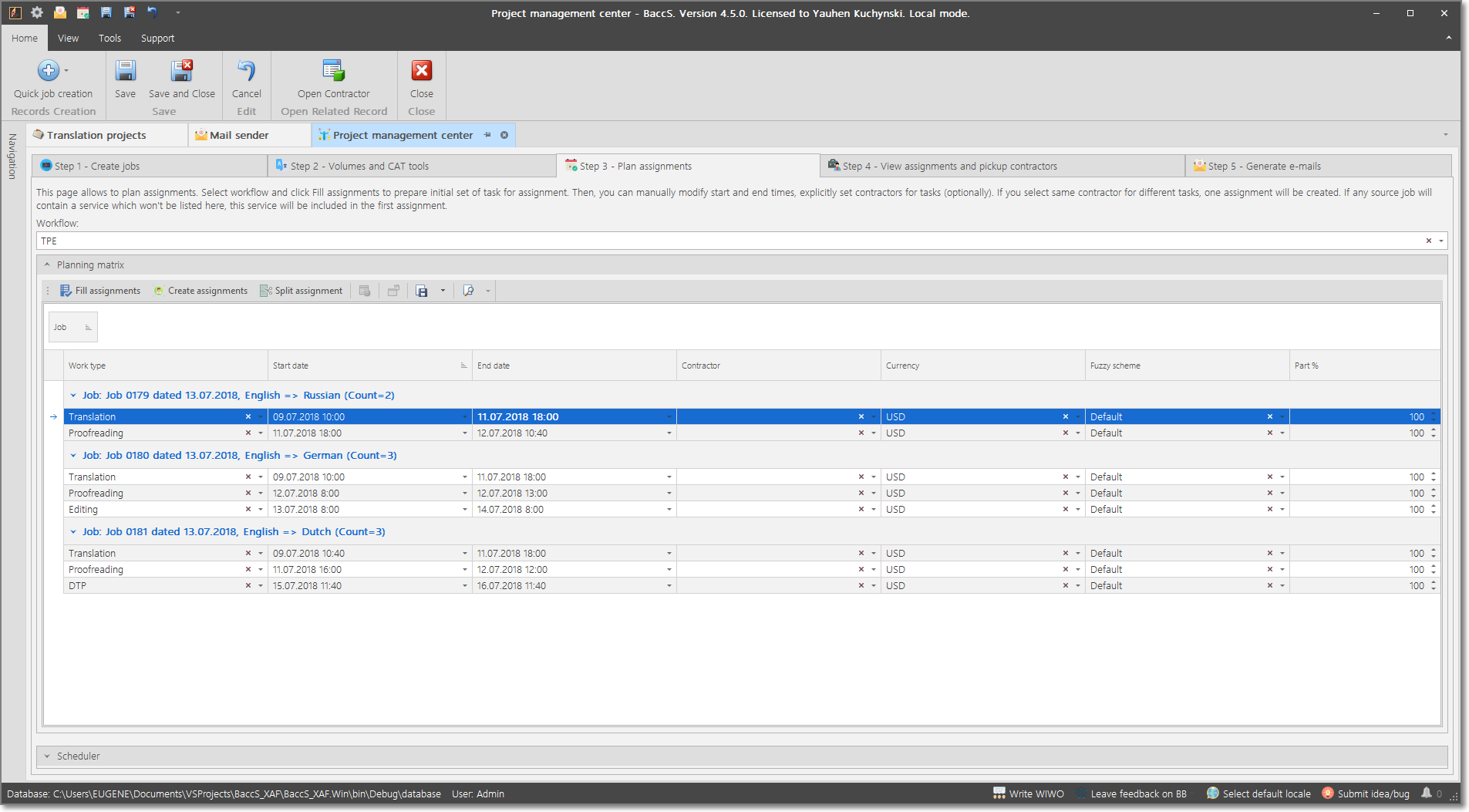Viewport: 1469px width, 812px height.
Task: Click the red Close ribbon button
Action: click(x=421, y=79)
